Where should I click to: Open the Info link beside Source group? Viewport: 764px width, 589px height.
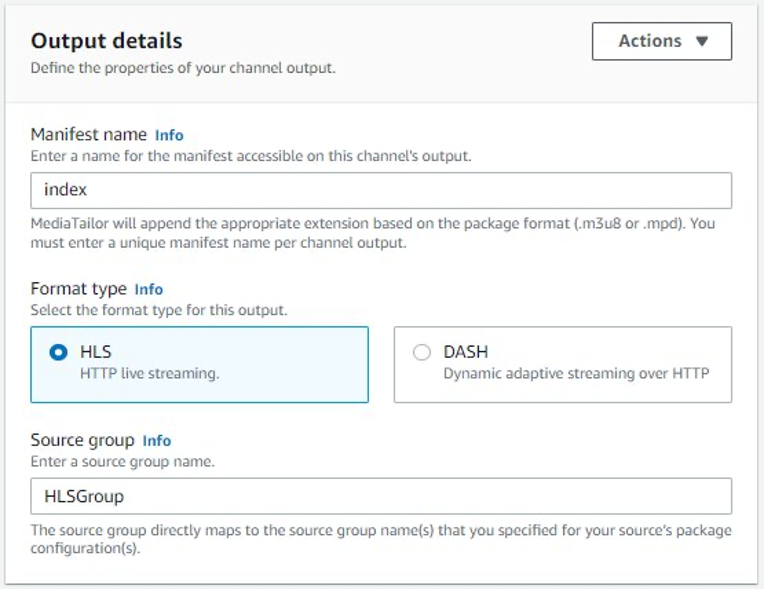pyautogui.click(x=156, y=441)
